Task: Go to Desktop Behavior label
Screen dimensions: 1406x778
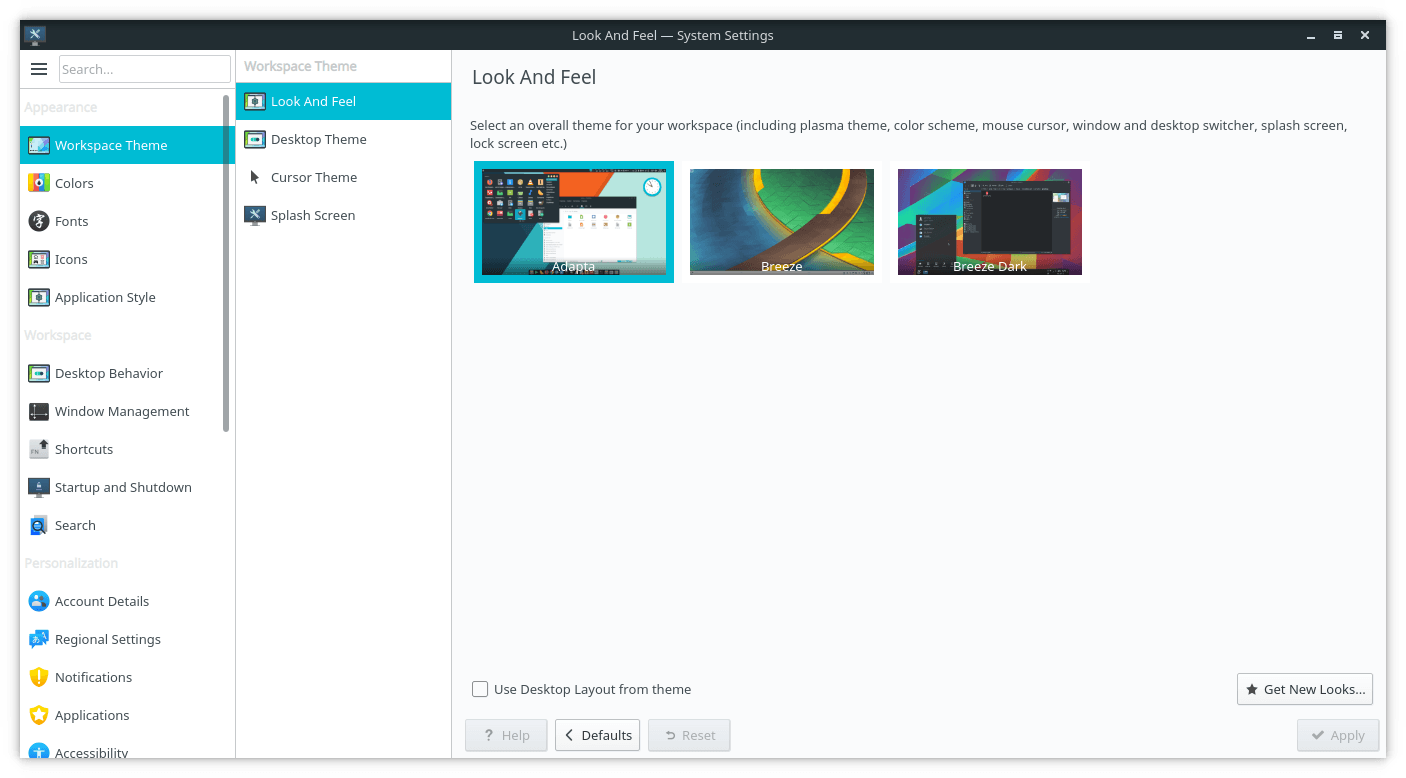Action: [109, 373]
